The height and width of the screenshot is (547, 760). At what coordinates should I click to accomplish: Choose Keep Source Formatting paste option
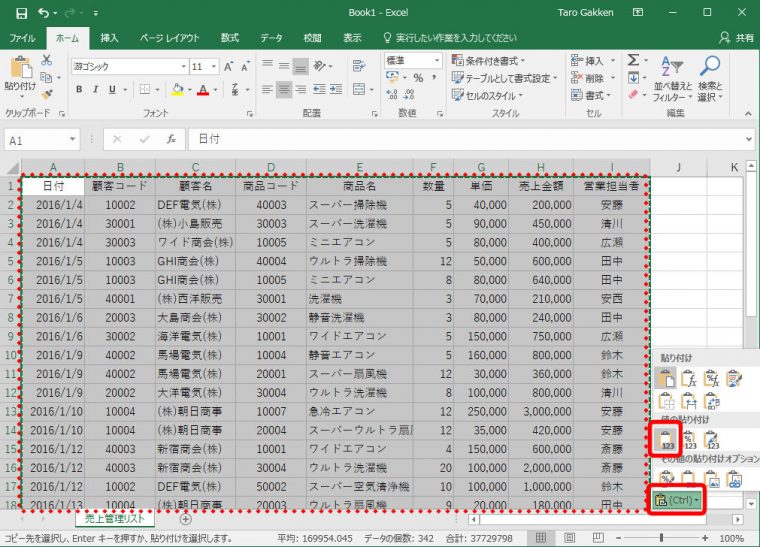pos(734,378)
